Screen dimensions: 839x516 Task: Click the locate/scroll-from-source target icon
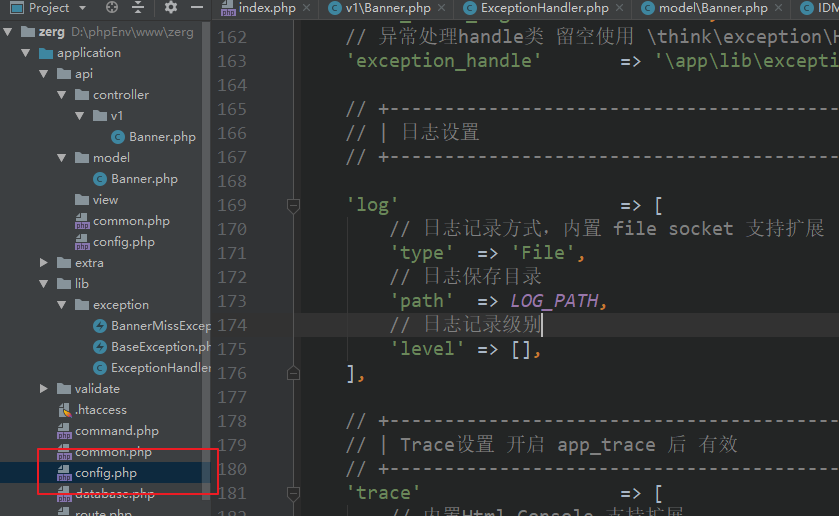tap(112, 7)
